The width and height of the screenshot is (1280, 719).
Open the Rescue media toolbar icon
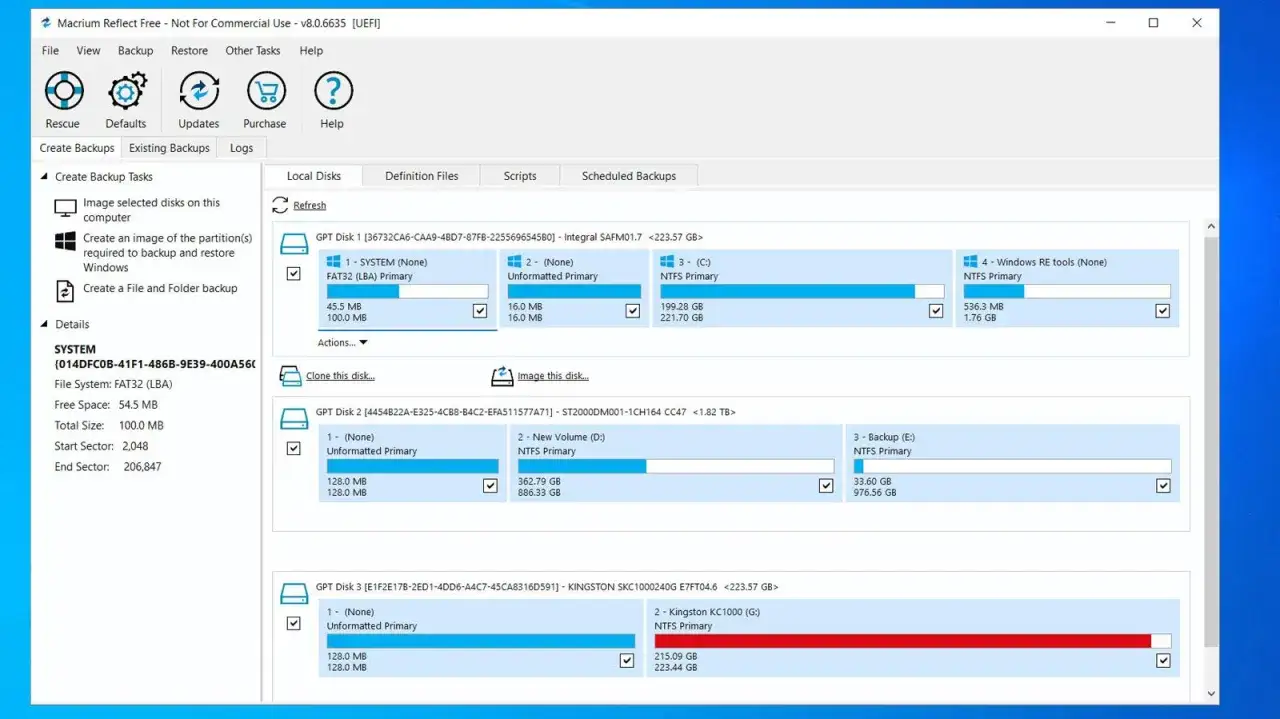pos(63,91)
